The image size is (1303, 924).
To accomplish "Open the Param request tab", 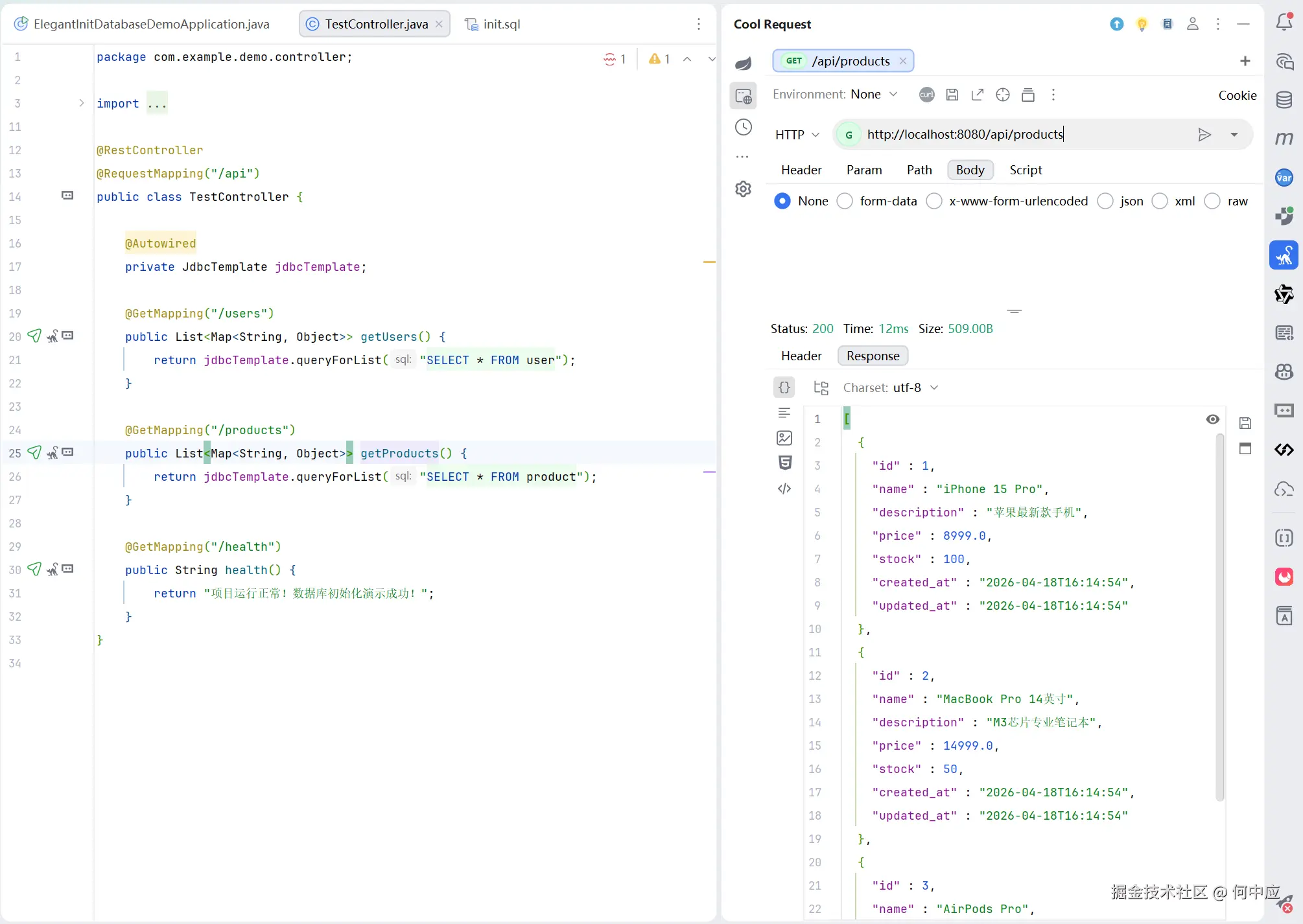I will pos(863,170).
